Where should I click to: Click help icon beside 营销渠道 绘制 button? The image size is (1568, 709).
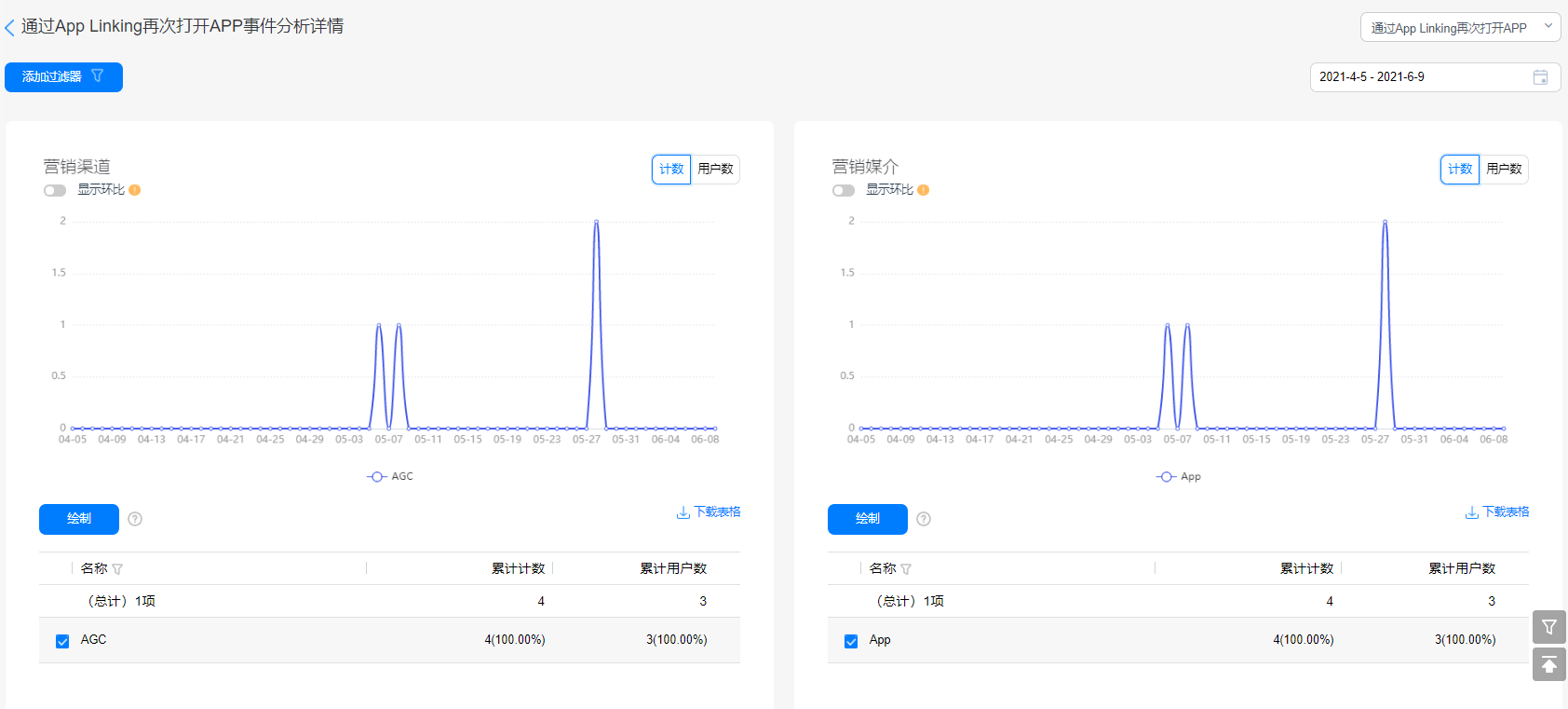pyautogui.click(x=135, y=519)
